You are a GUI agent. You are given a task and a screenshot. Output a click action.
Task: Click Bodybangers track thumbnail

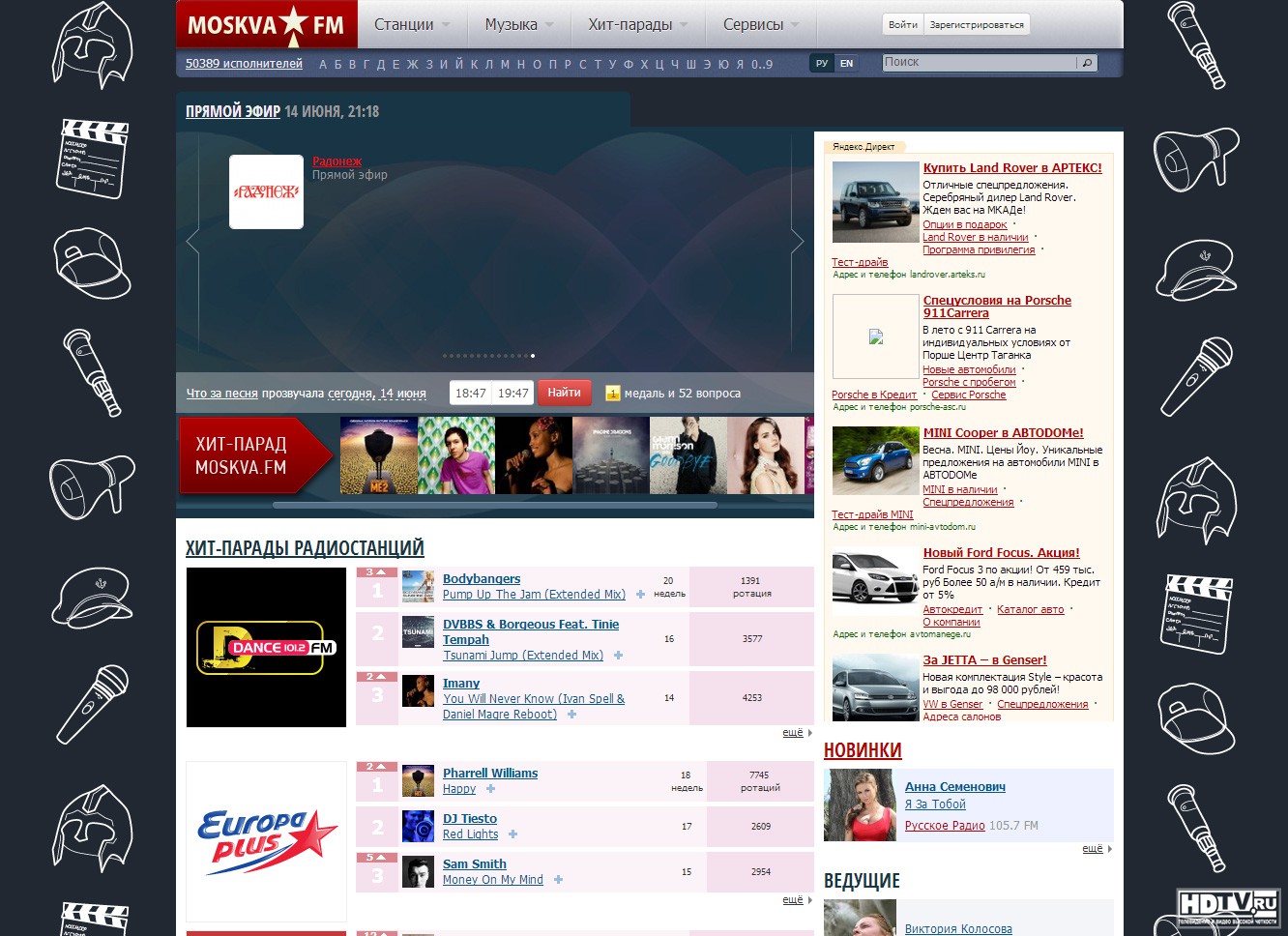(418, 587)
